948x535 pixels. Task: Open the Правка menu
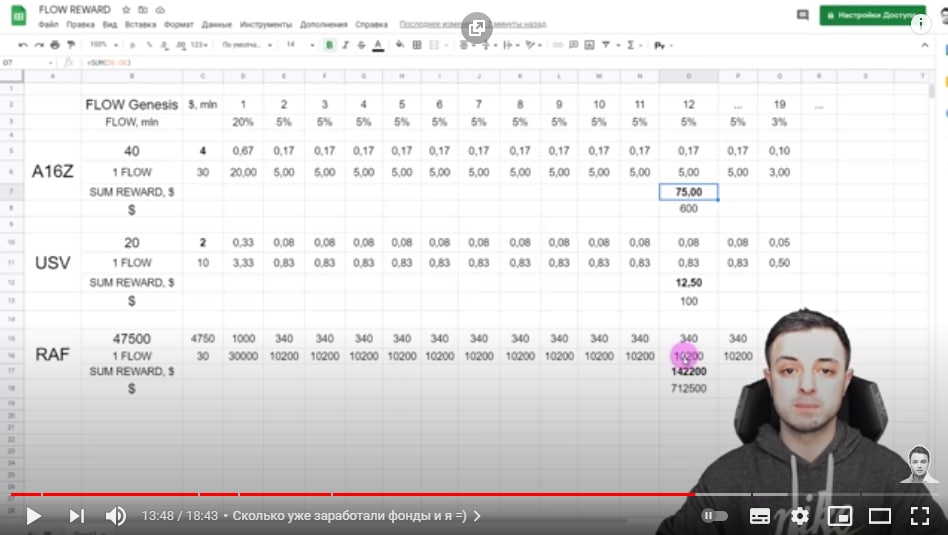[x=80, y=24]
